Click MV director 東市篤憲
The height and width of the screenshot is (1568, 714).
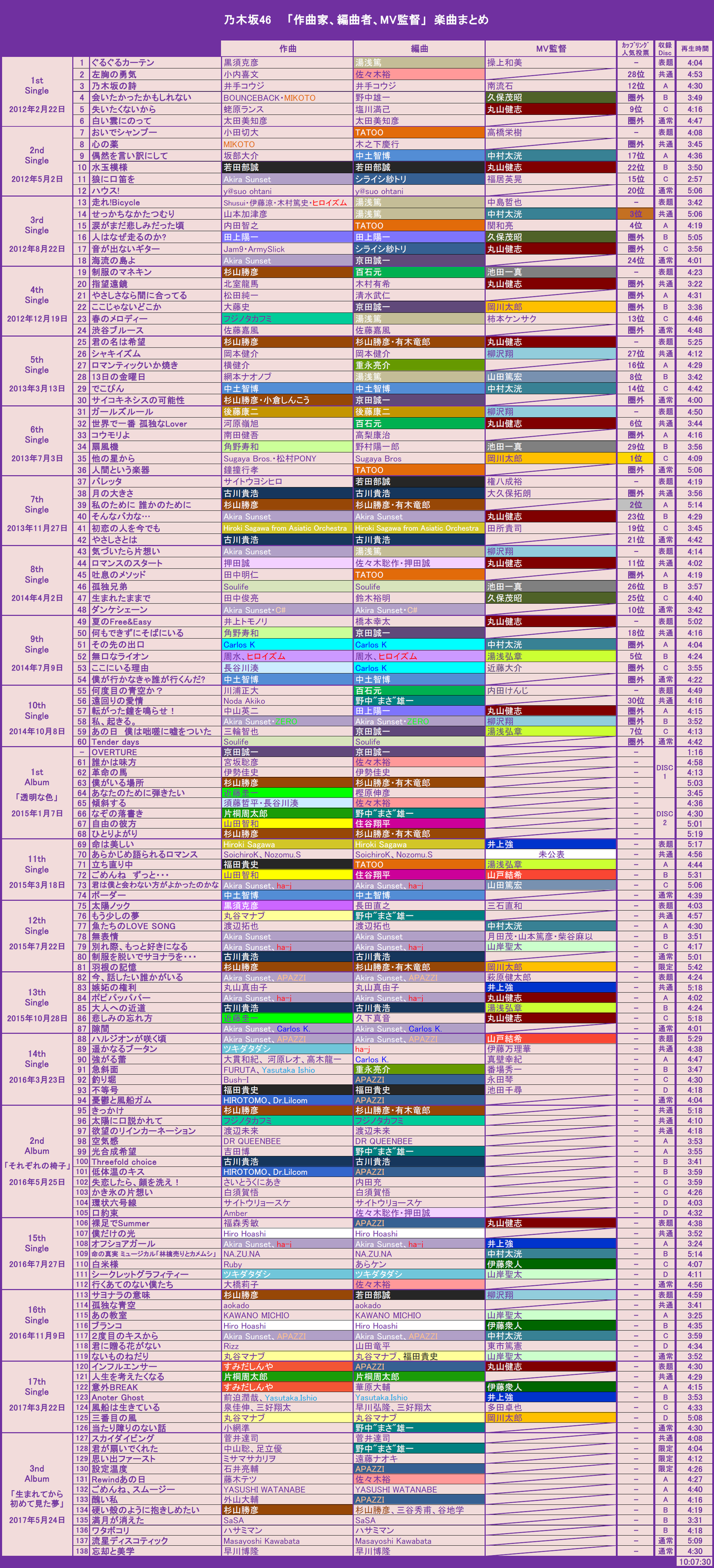(505, 1346)
